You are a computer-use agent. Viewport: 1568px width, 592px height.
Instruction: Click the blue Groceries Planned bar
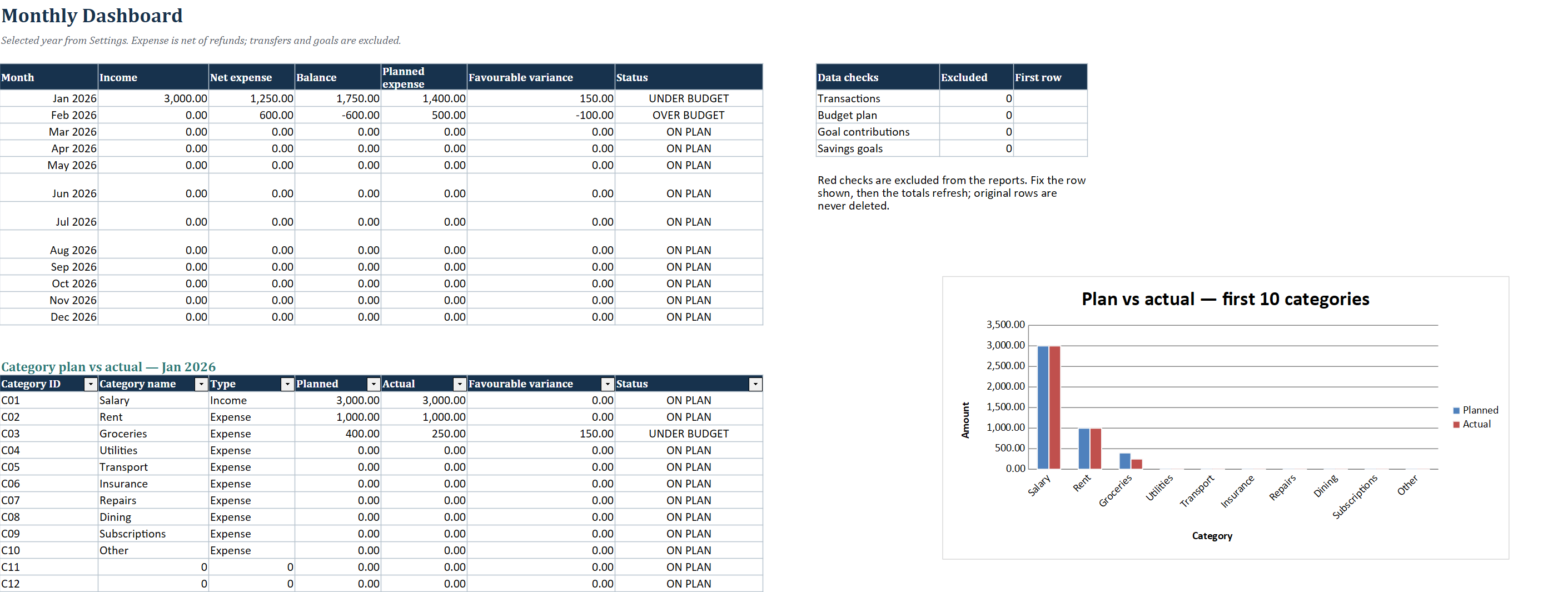click(x=1125, y=461)
